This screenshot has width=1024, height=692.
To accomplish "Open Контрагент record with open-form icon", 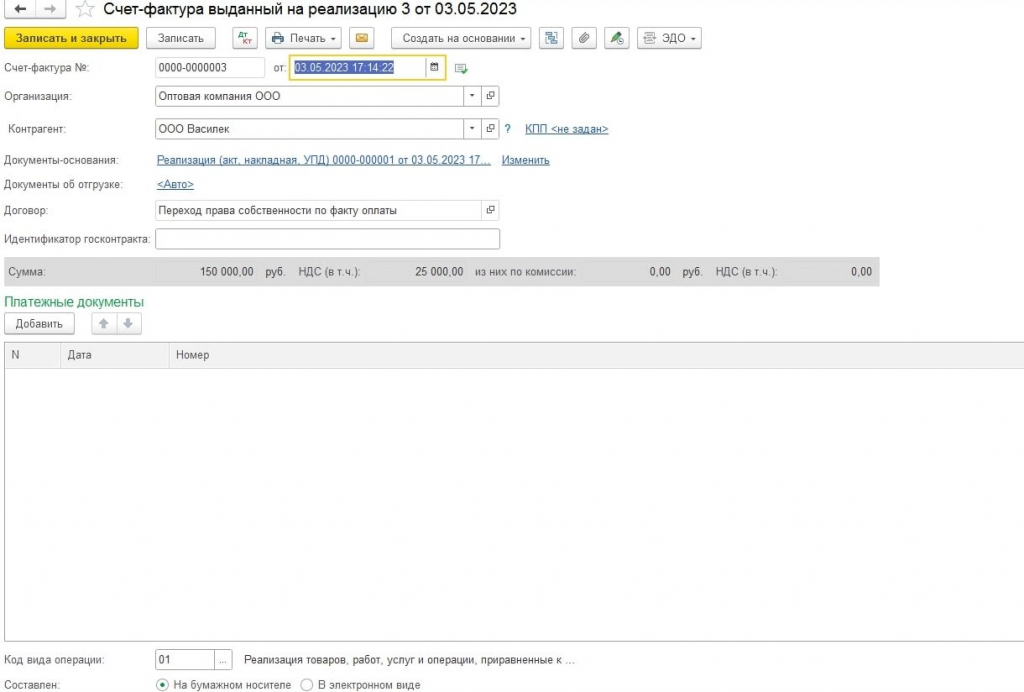I will click(x=490, y=129).
